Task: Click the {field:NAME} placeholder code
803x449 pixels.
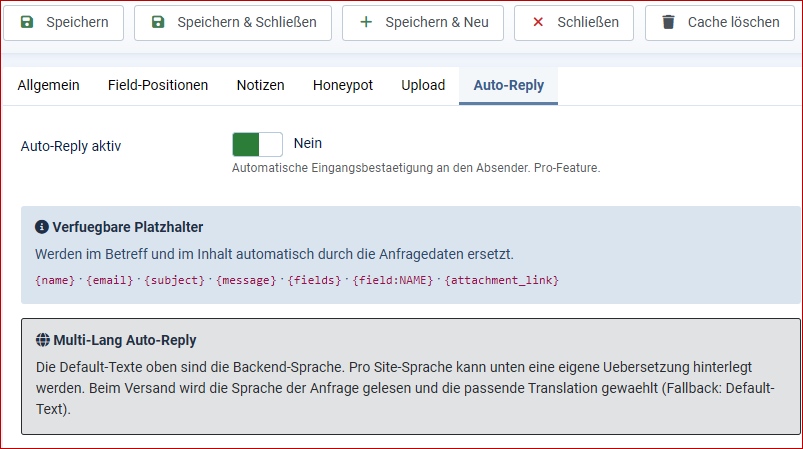Action: [x=392, y=280]
